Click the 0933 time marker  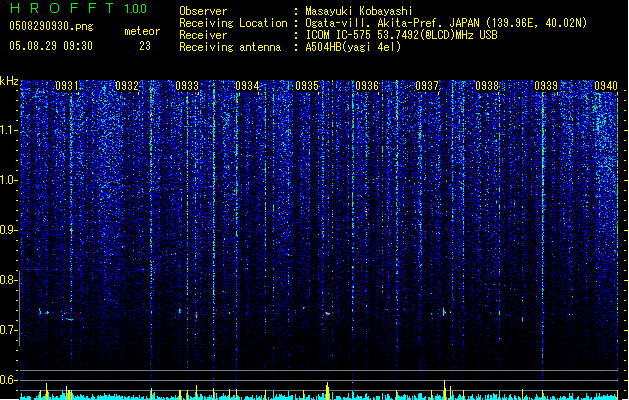[x=187, y=86]
